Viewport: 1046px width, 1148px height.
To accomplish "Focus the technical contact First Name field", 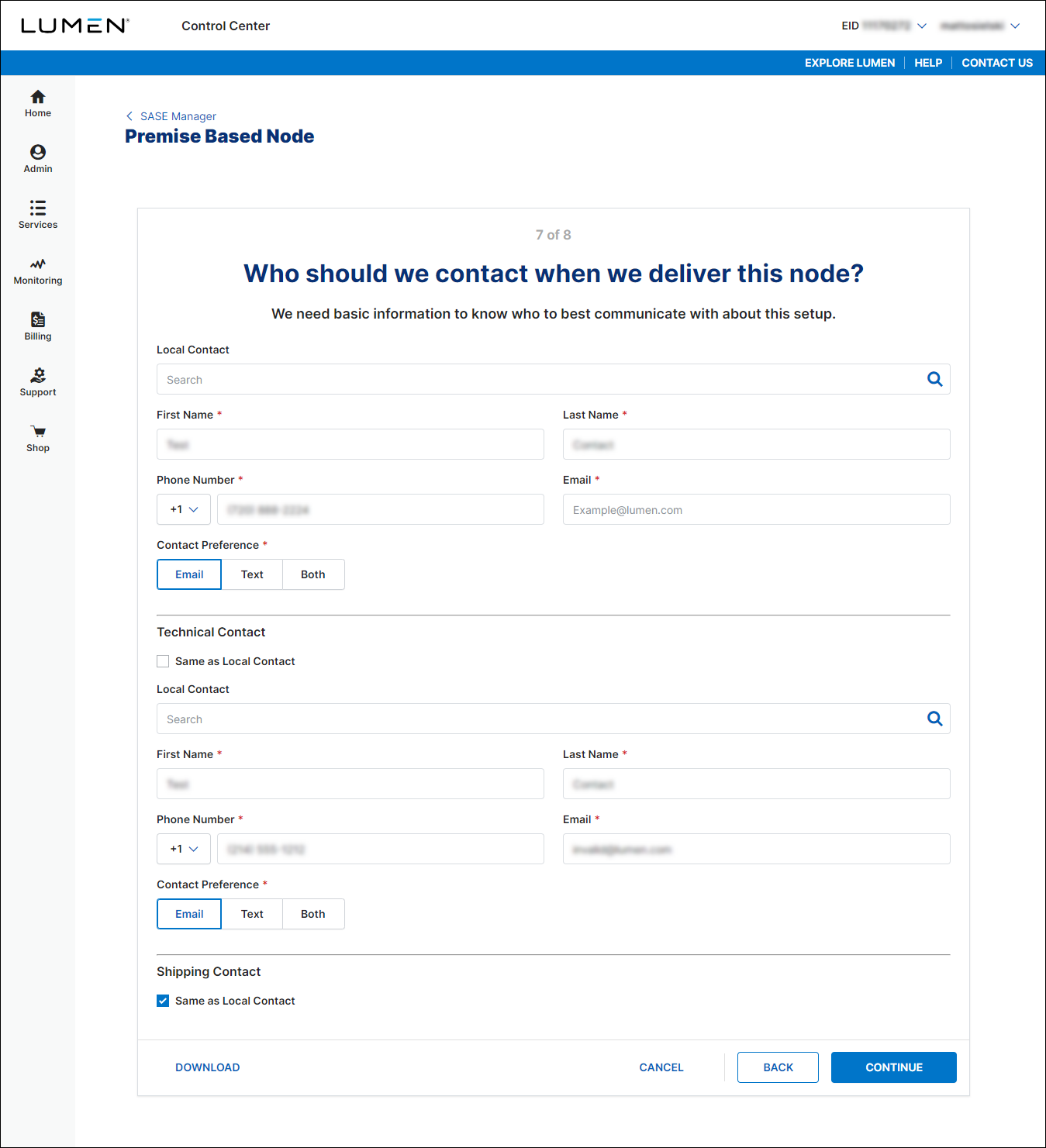I will coord(350,784).
